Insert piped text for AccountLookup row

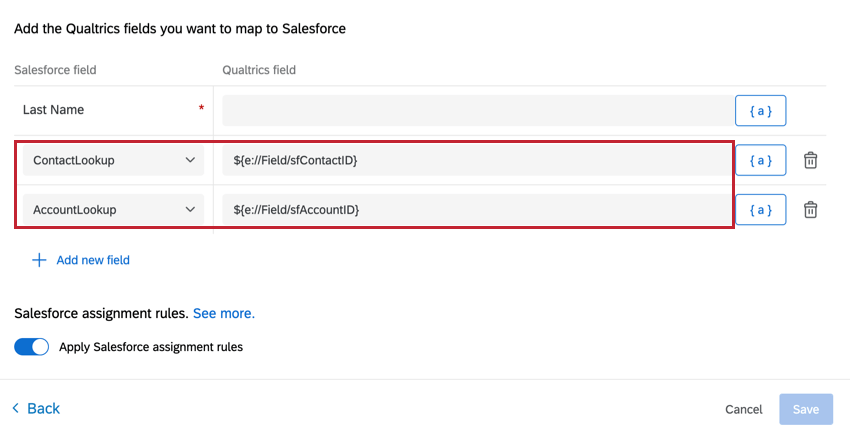760,210
